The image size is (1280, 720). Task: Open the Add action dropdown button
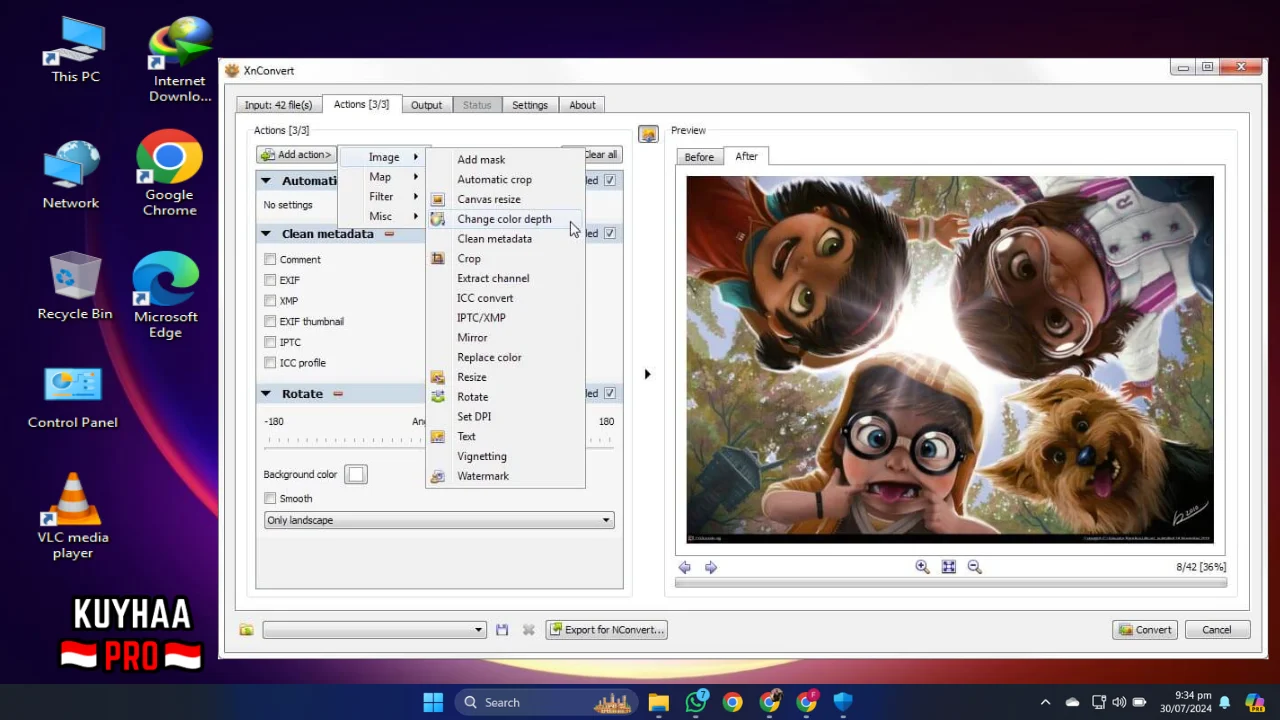tap(295, 155)
